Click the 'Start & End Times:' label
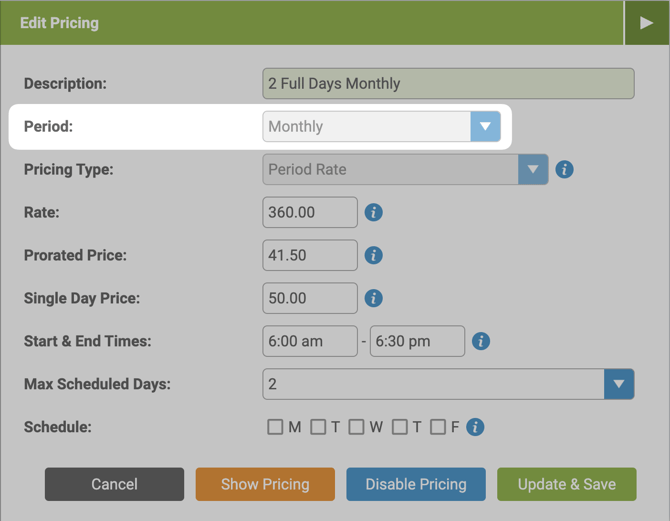Image resolution: width=670 pixels, height=521 pixels. click(x=88, y=341)
